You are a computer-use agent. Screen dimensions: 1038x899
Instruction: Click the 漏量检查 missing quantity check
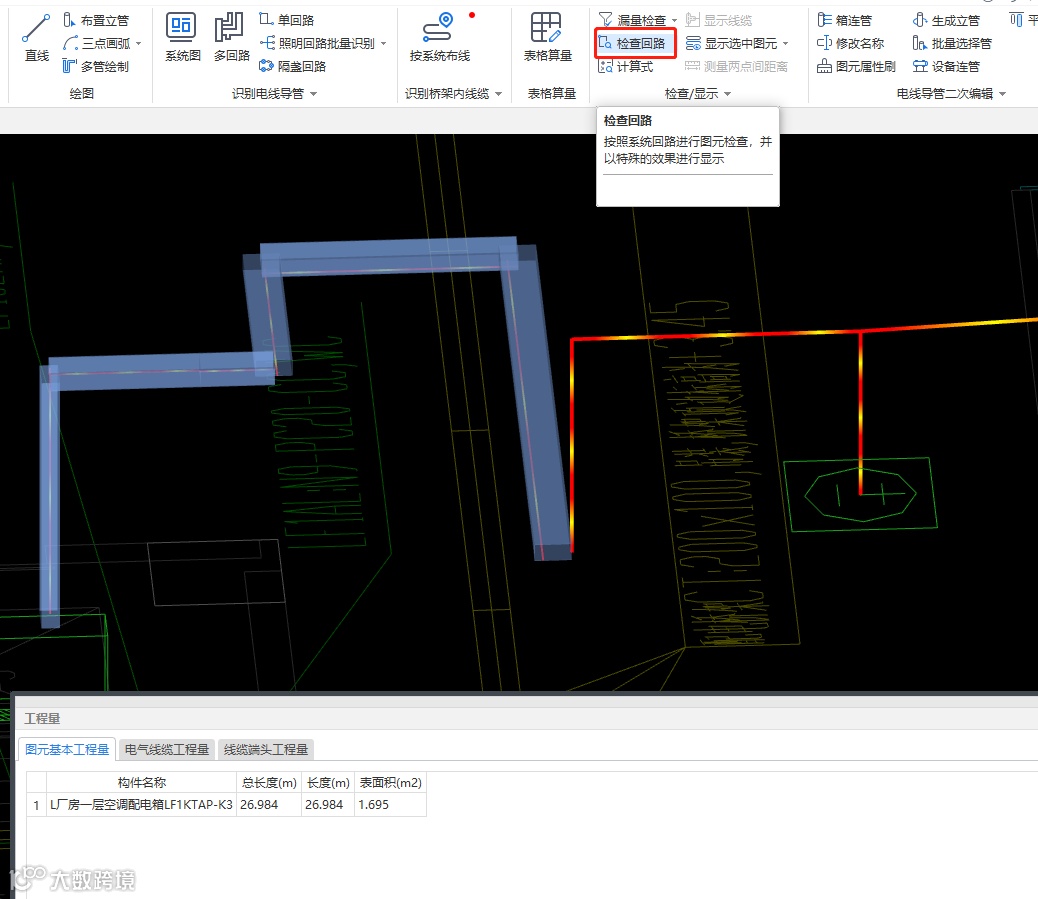pyautogui.click(x=633, y=21)
